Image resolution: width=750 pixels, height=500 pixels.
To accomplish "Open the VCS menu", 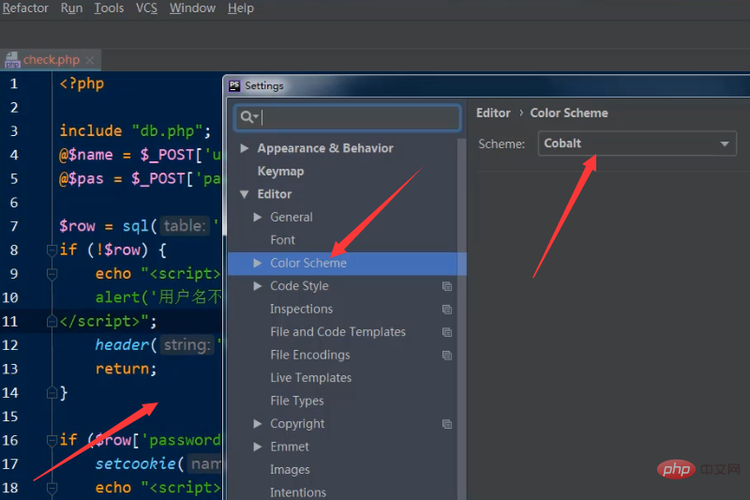I will 146,8.
